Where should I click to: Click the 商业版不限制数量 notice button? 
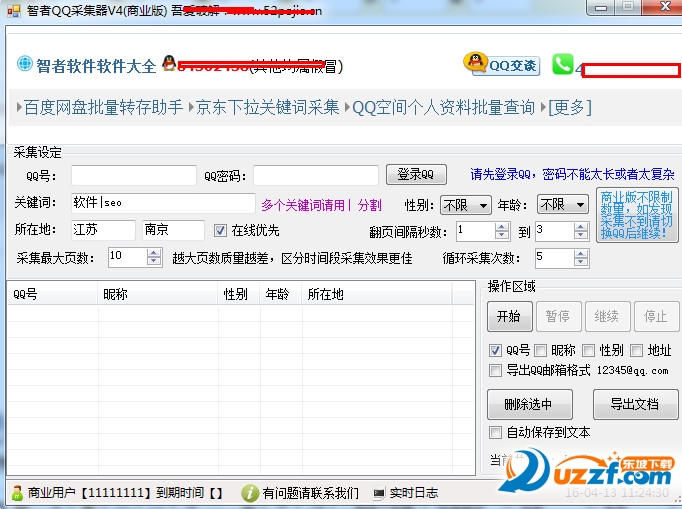tap(637, 215)
